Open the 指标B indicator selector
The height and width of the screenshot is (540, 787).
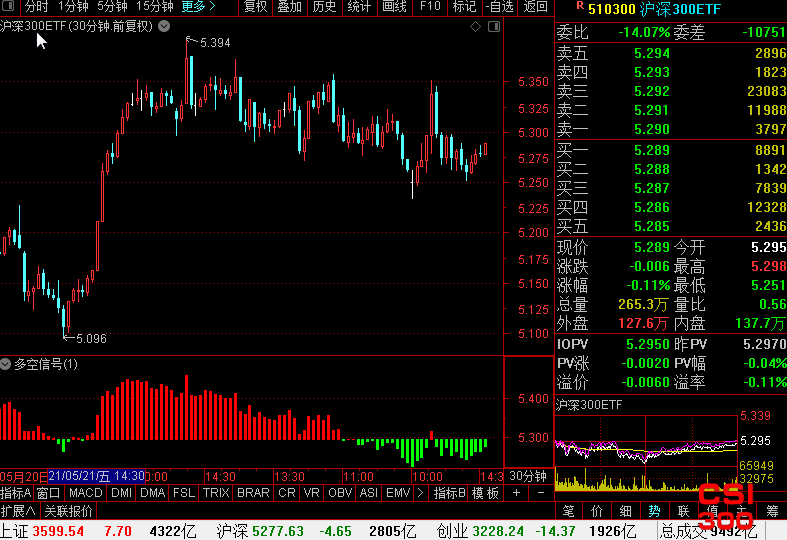[x=450, y=493]
